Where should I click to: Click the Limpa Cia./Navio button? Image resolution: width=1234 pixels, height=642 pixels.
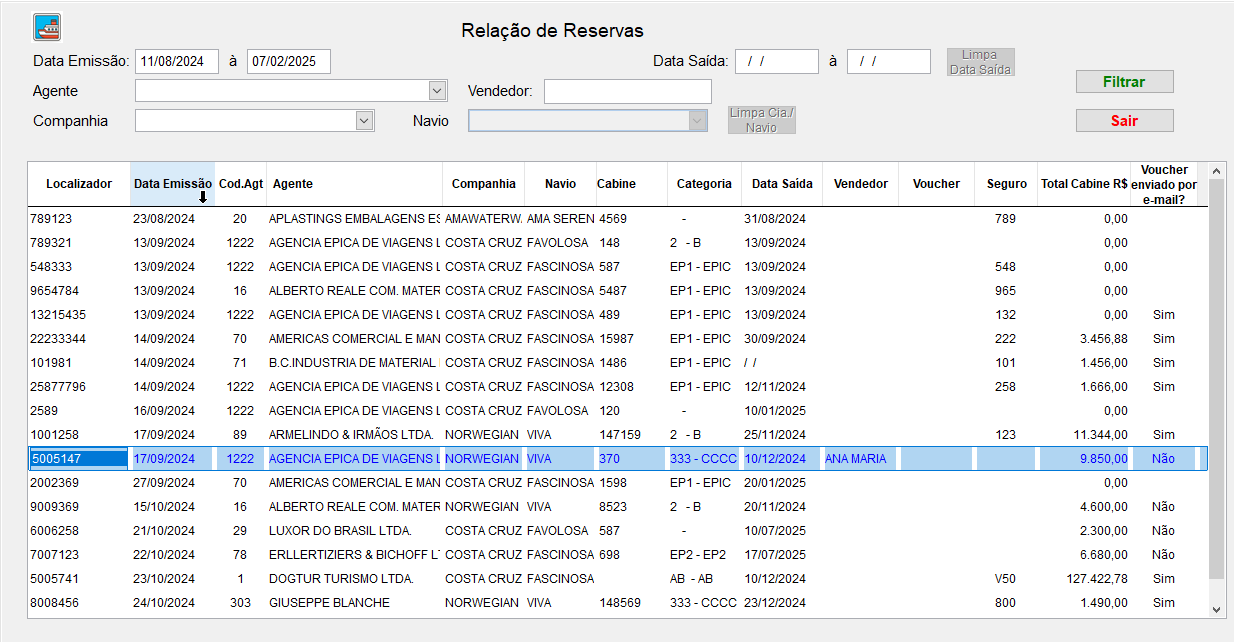[x=761, y=120]
